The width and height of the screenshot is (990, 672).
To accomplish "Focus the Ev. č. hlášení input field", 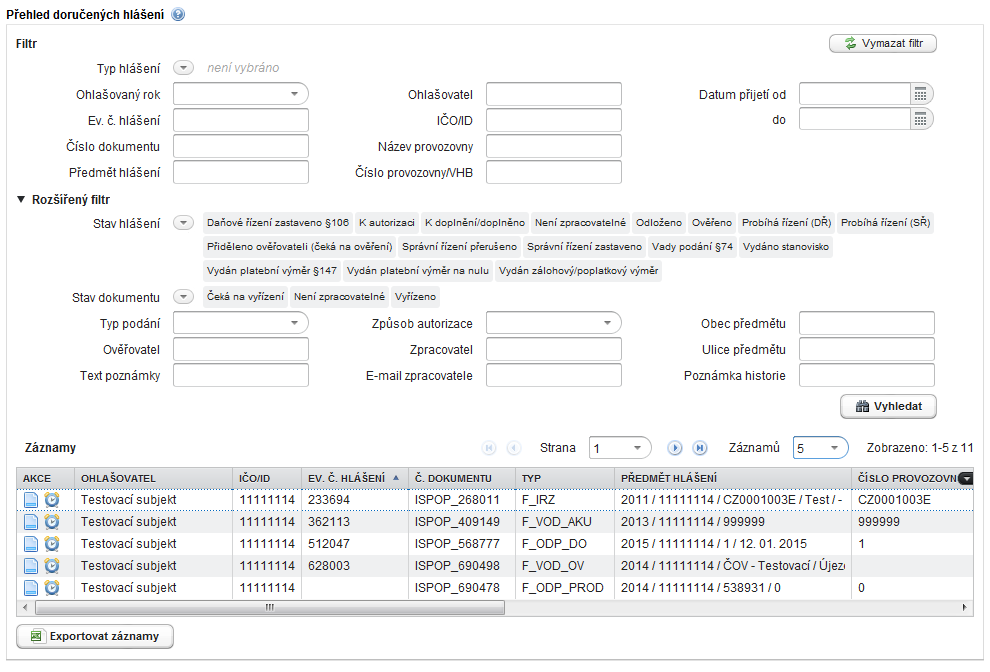I will pos(241,120).
